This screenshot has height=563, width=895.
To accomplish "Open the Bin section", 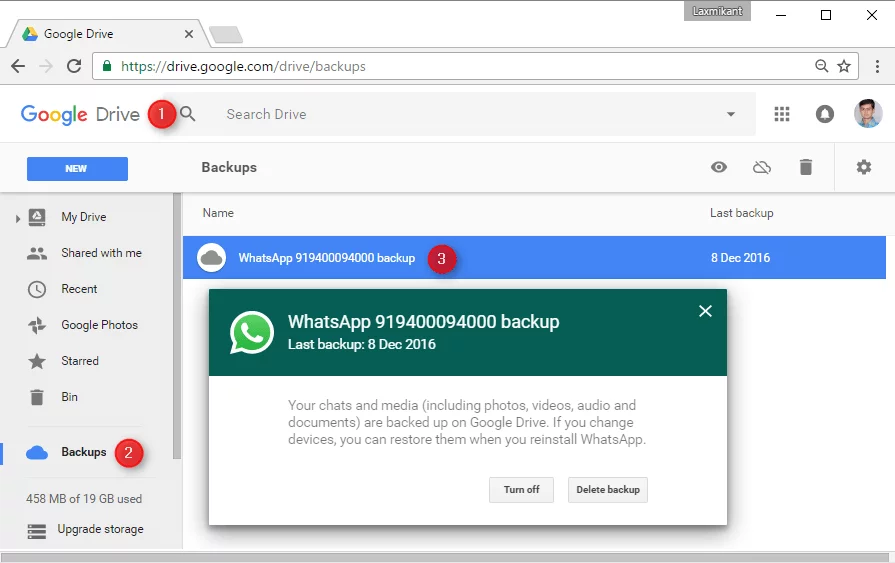I will tap(69, 397).
